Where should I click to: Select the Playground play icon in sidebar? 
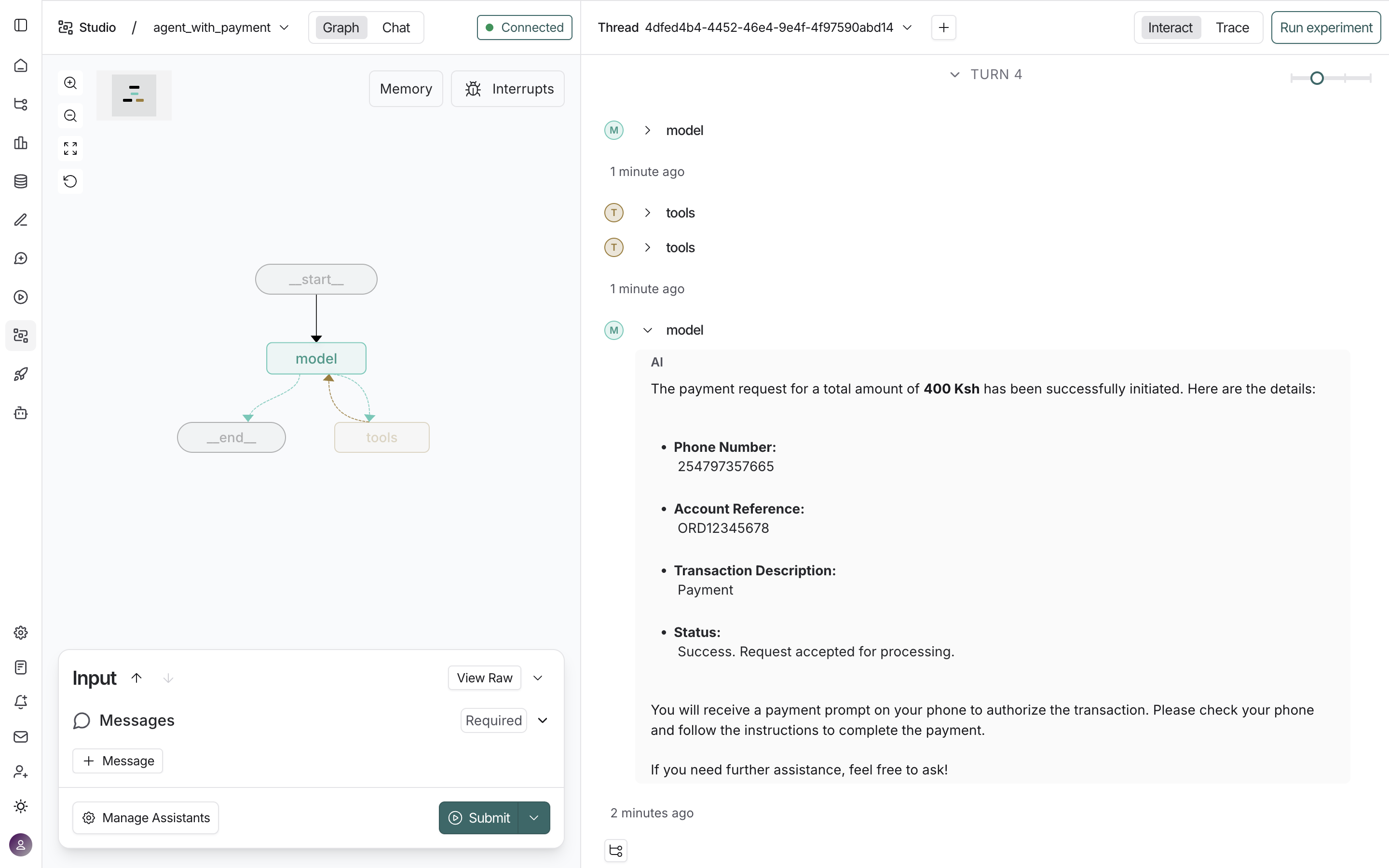point(21,297)
